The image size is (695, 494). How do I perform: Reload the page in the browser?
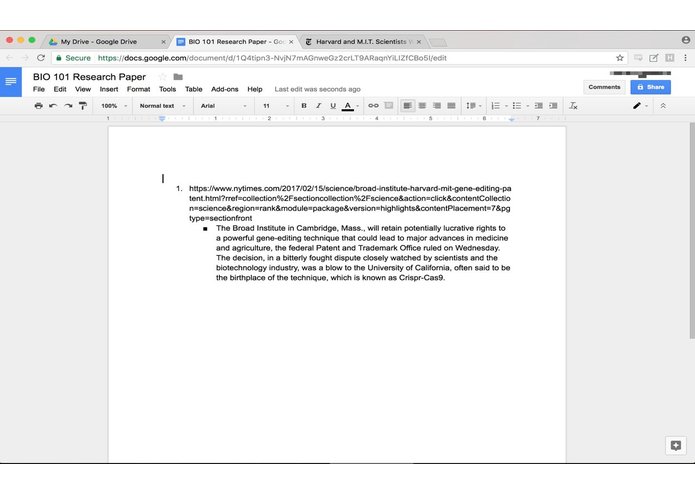click(x=41, y=58)
